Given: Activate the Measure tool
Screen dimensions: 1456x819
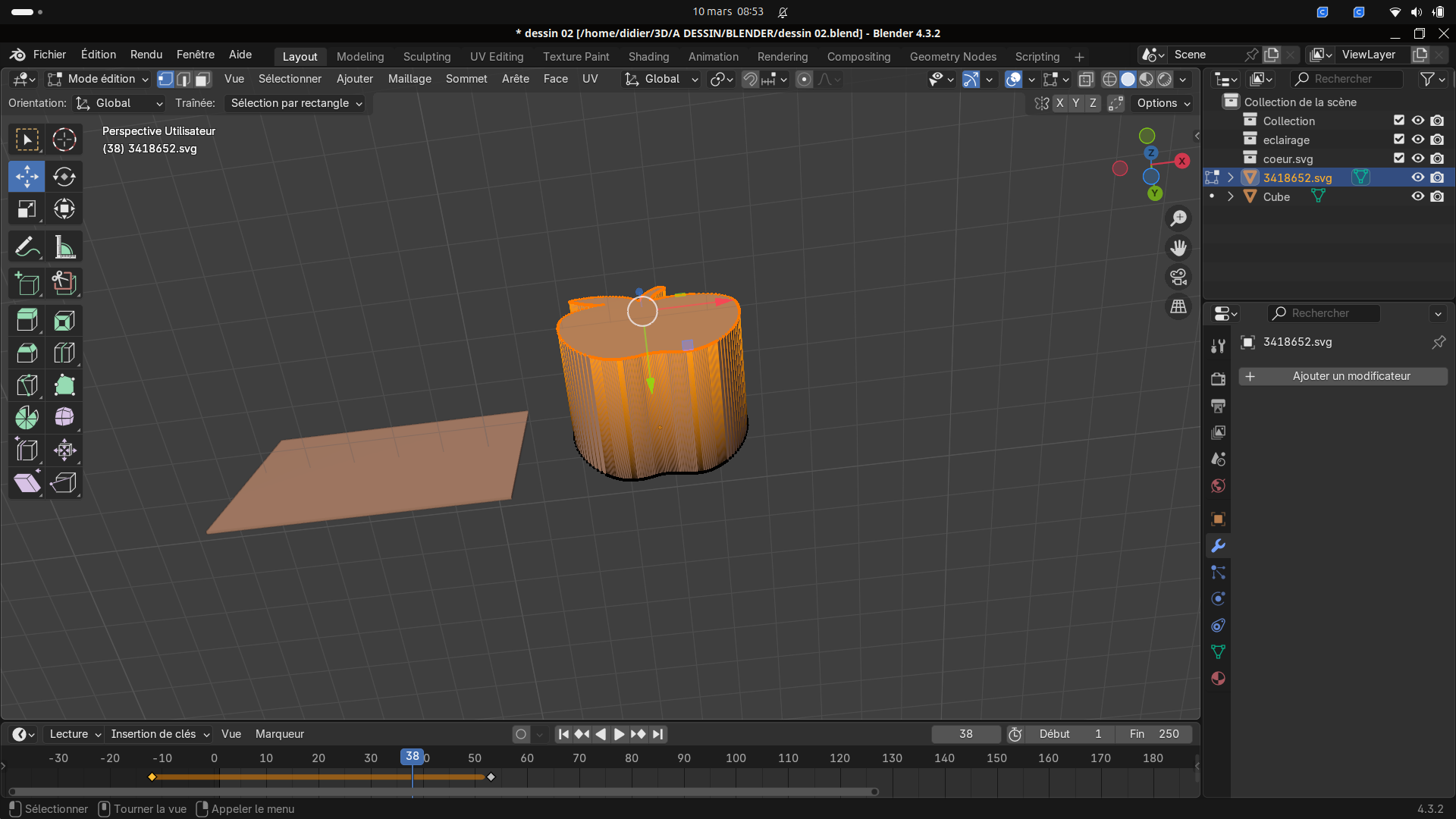Looking at the screenshot, I should coord(64,247).
